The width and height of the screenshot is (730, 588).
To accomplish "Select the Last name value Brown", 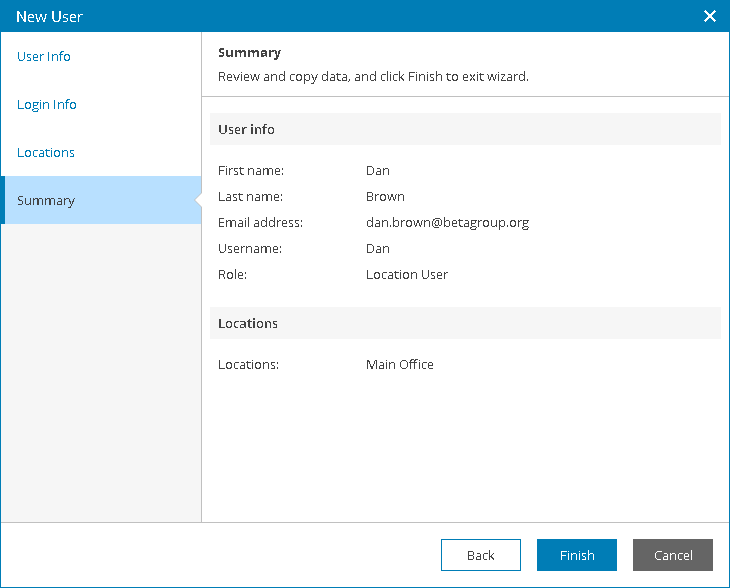I will coord(385,196).
